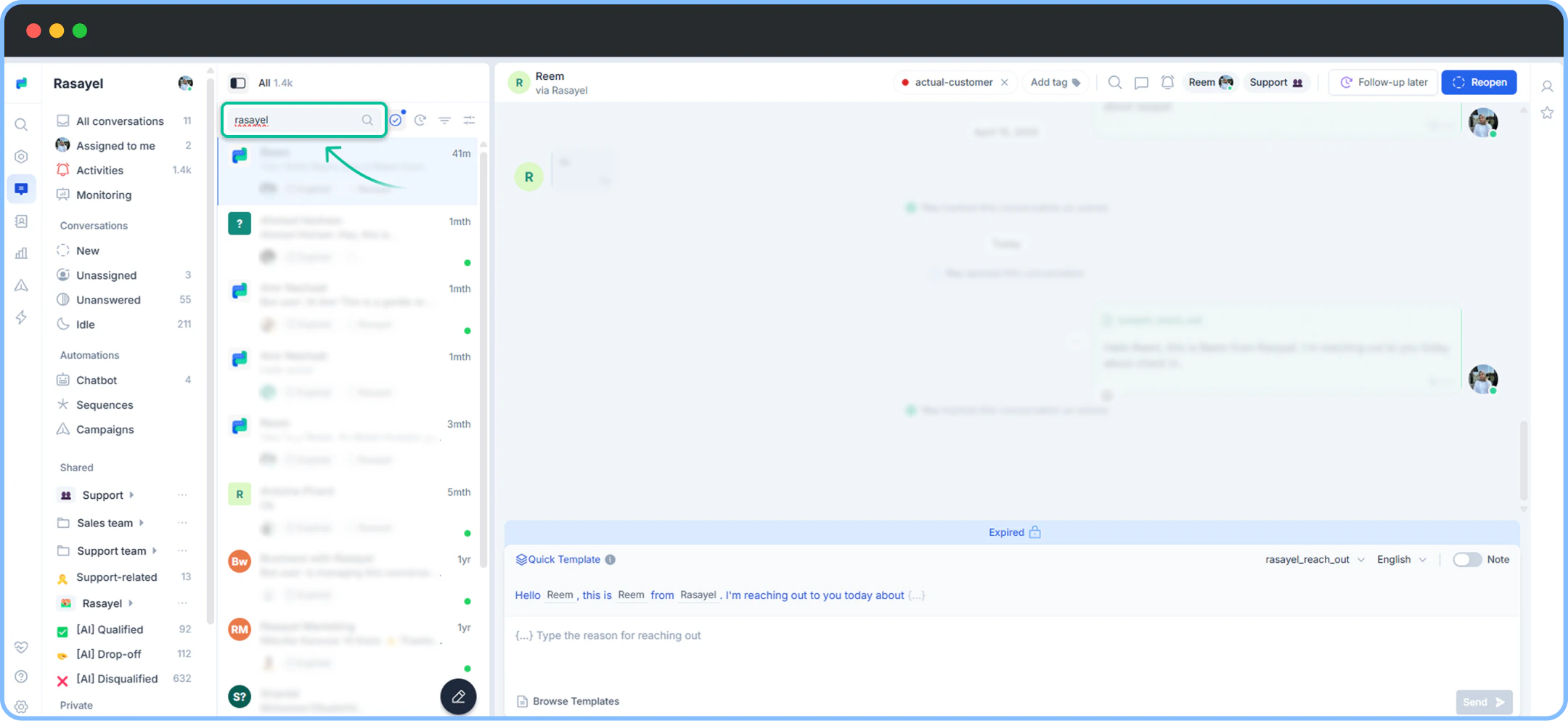Open All conversations view
Viewport: 1568px width, 721px height.
[x=124, y=121]
